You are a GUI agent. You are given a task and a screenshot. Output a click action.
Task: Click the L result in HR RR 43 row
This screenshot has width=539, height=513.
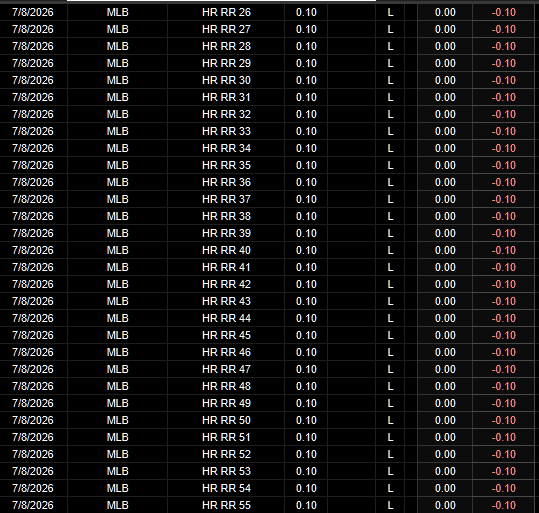(x=390, y=301)
